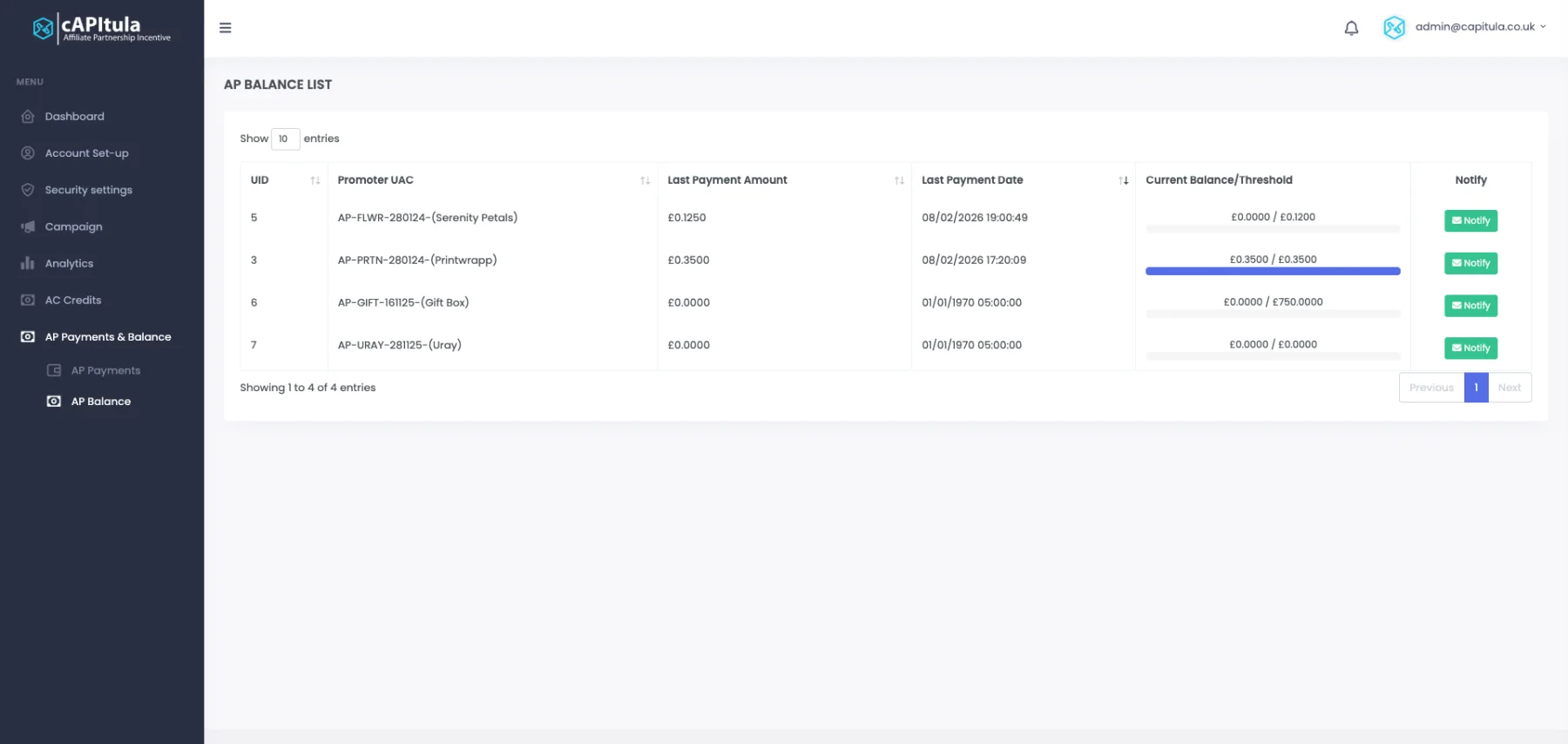Toggle the hamburger sidebar menu icon
Image resolution: width=1568 pixels, height=744 pixels.
[x=226, y=28]
